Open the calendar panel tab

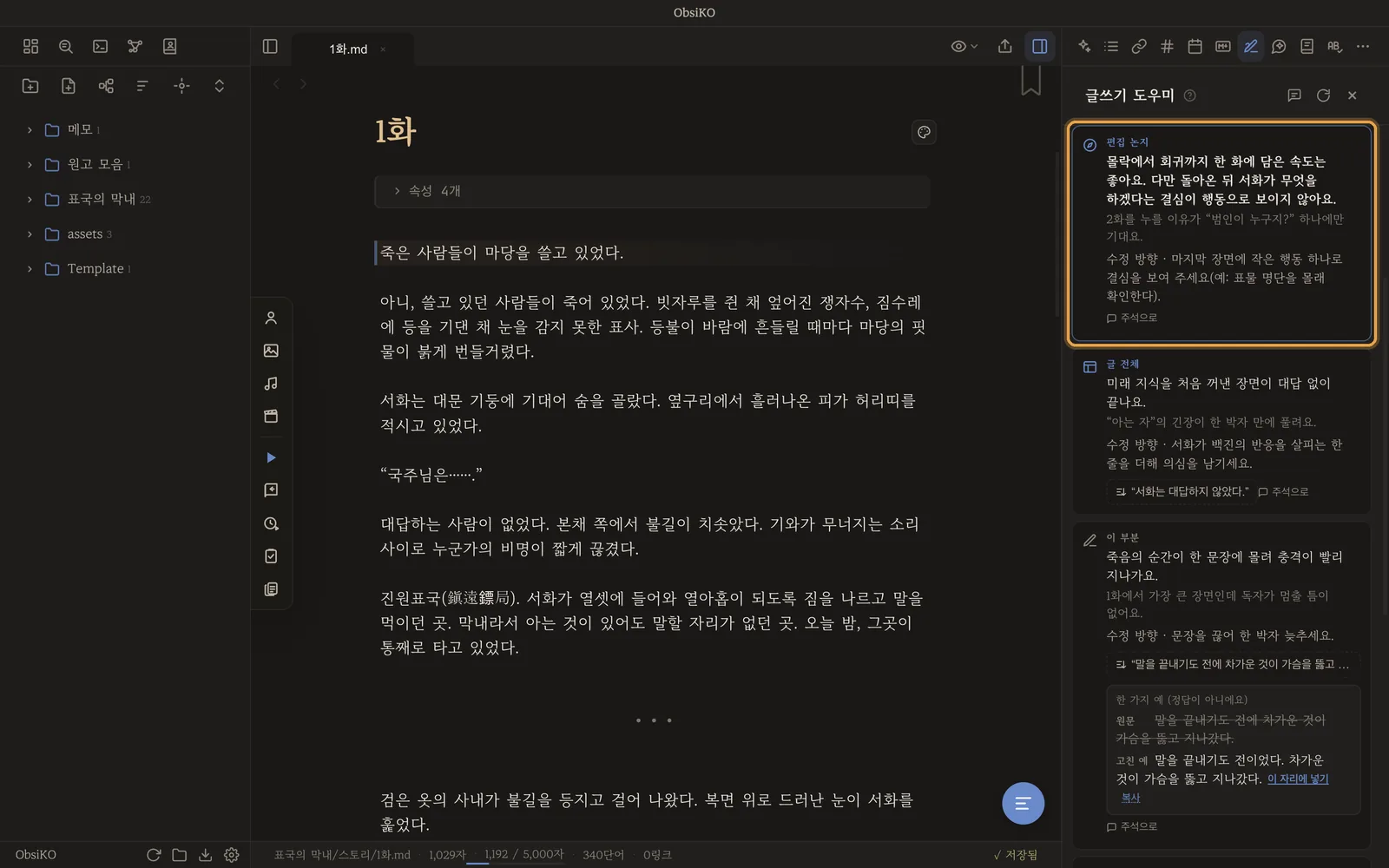click(x=1195, y=47)
